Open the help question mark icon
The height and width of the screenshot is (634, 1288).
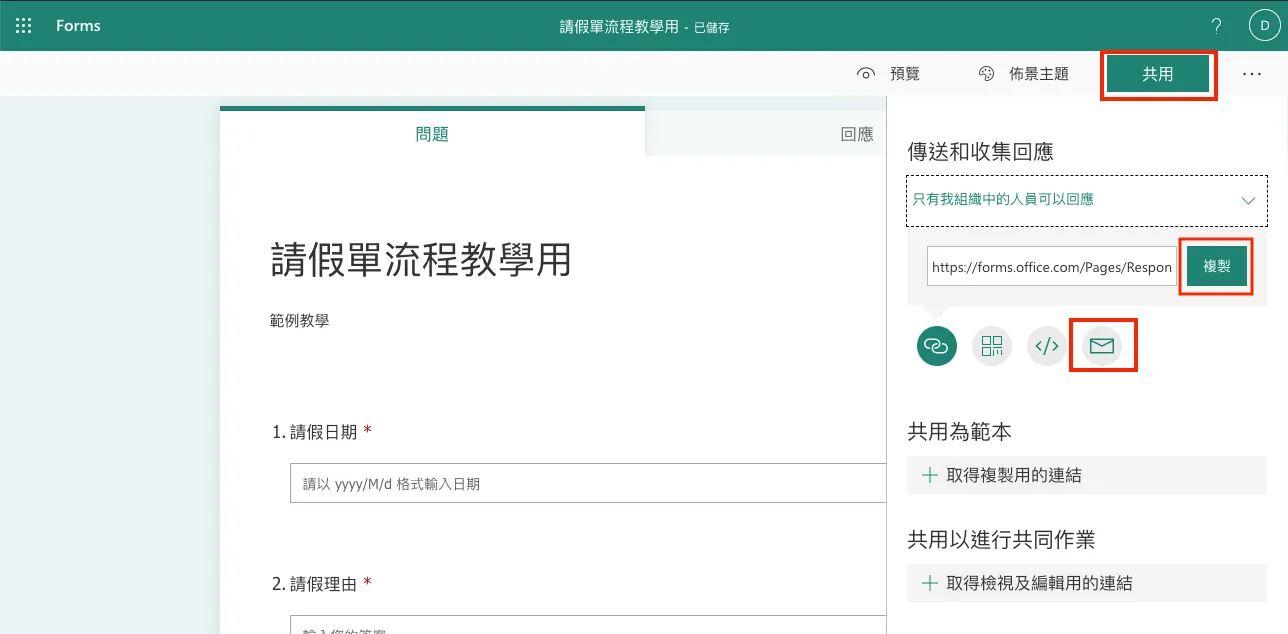click(x=1217, y=27)
